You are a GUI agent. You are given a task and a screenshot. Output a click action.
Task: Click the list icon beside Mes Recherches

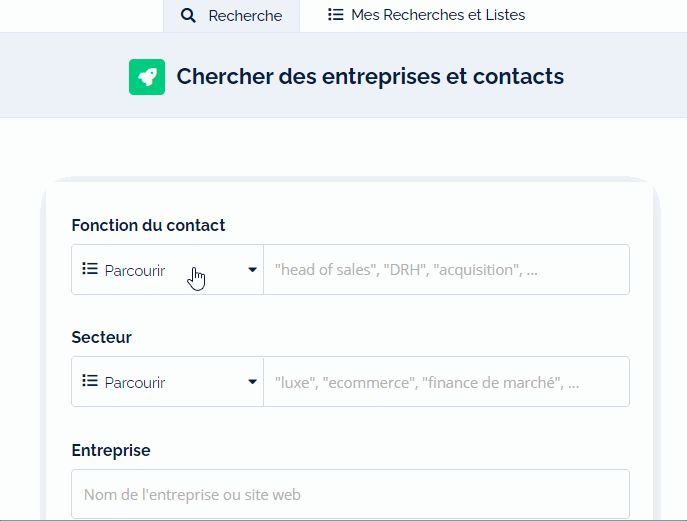[x=336, y=14]
